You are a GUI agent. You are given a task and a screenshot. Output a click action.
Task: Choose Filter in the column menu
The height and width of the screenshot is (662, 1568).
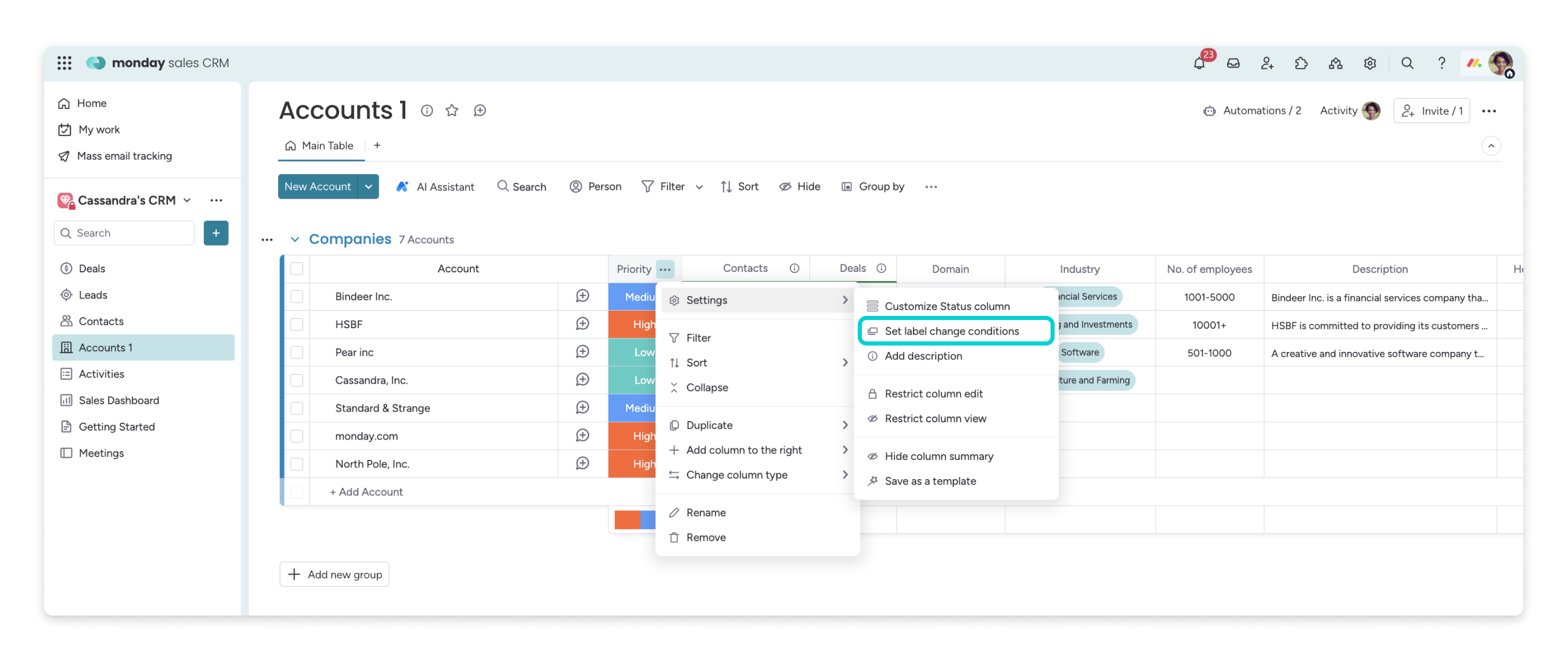[x=758, y=339]
